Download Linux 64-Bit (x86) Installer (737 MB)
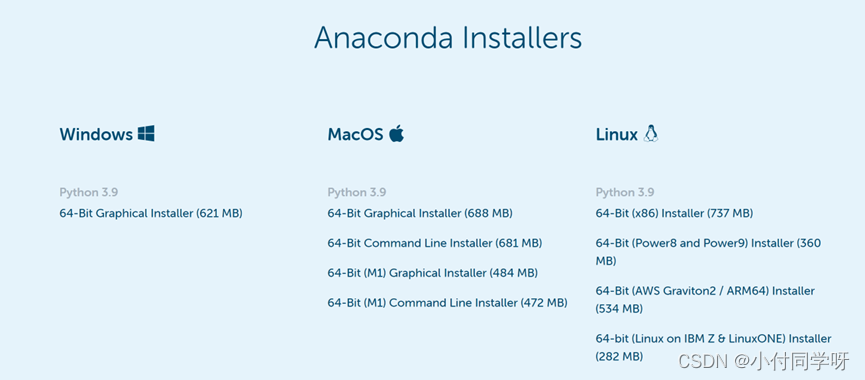Image resolution: width=865 pixels, height=380 pixels. click(674, 213)
